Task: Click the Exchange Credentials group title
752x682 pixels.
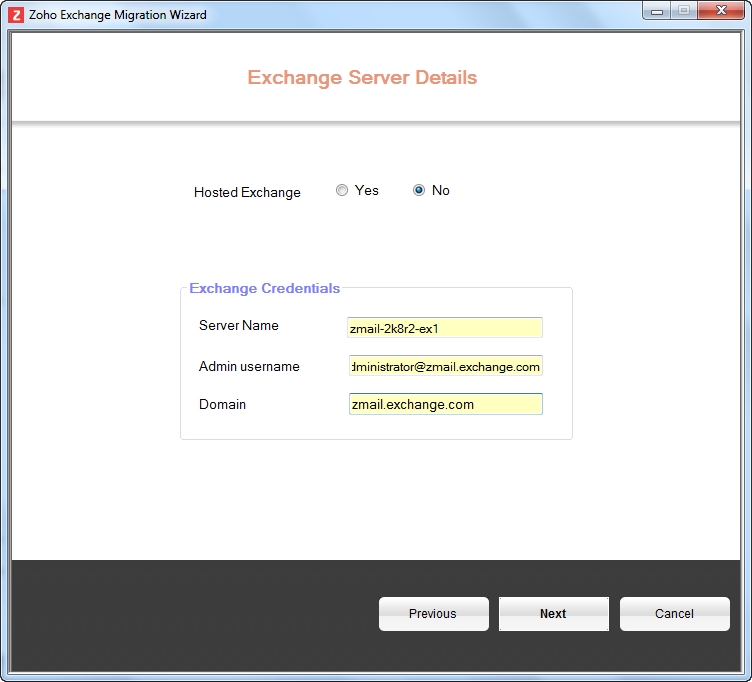Action: click(x=264, y=289)
